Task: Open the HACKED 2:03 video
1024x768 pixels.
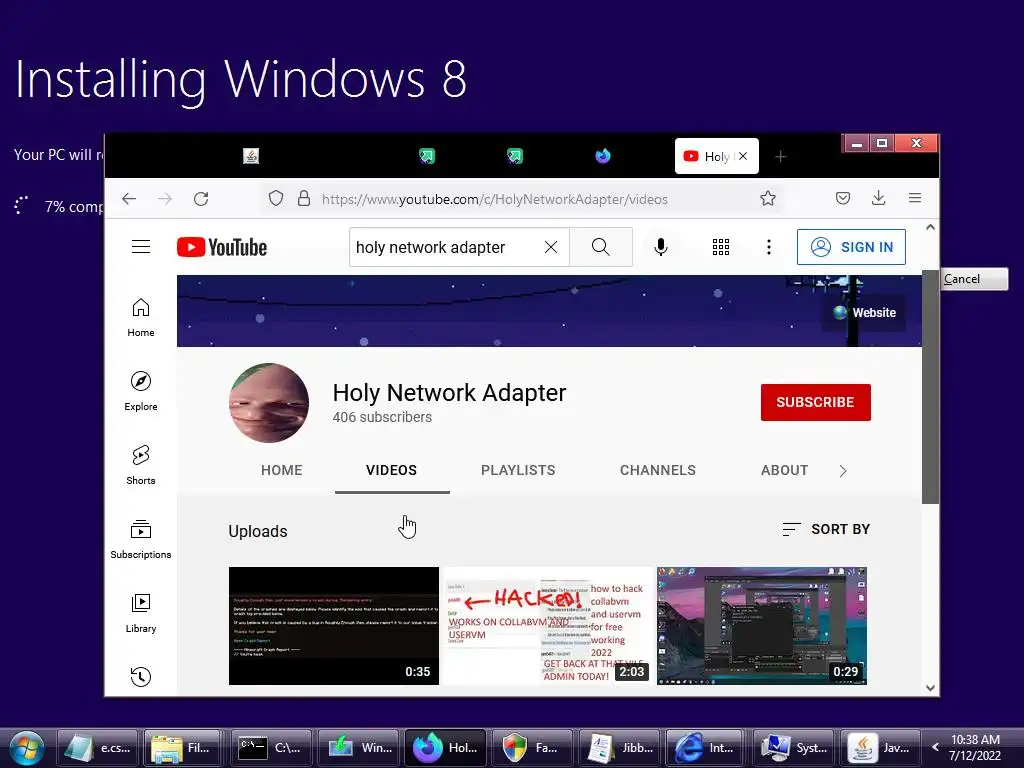Action: pos(547,626)
